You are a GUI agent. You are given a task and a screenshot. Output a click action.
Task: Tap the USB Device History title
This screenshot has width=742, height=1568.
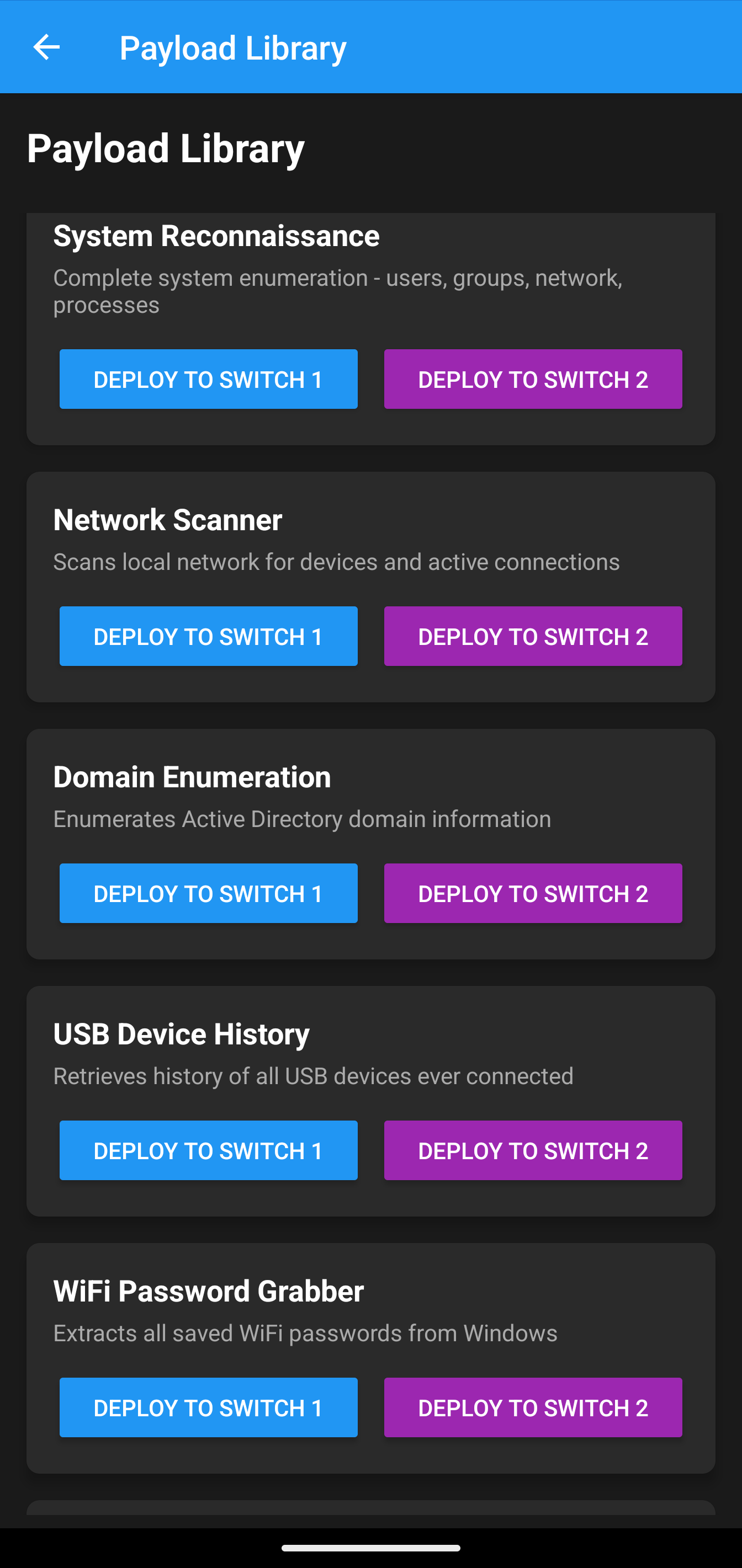coord(182,1034)
